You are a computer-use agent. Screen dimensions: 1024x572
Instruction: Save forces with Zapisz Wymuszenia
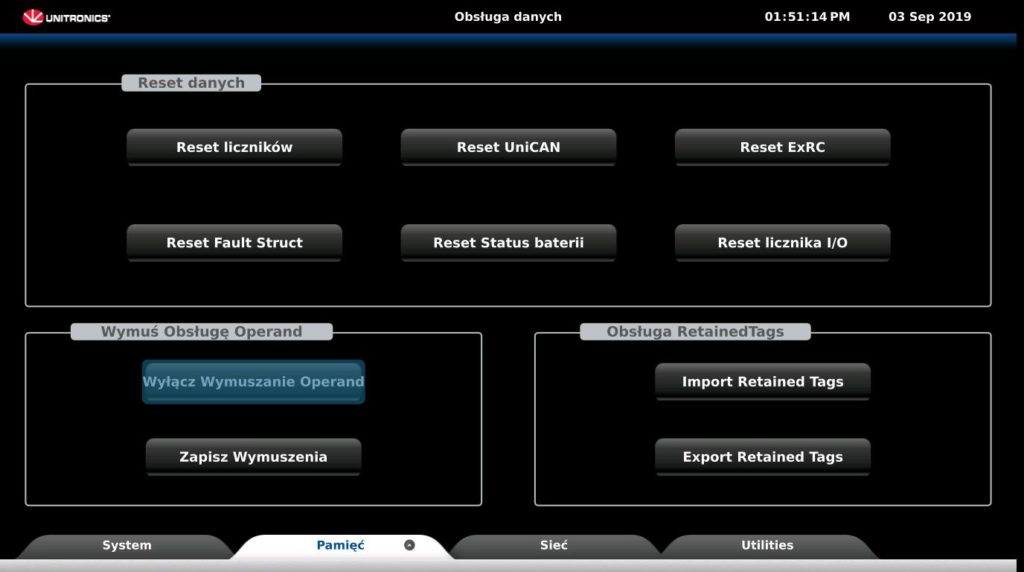tap(253, 456)
